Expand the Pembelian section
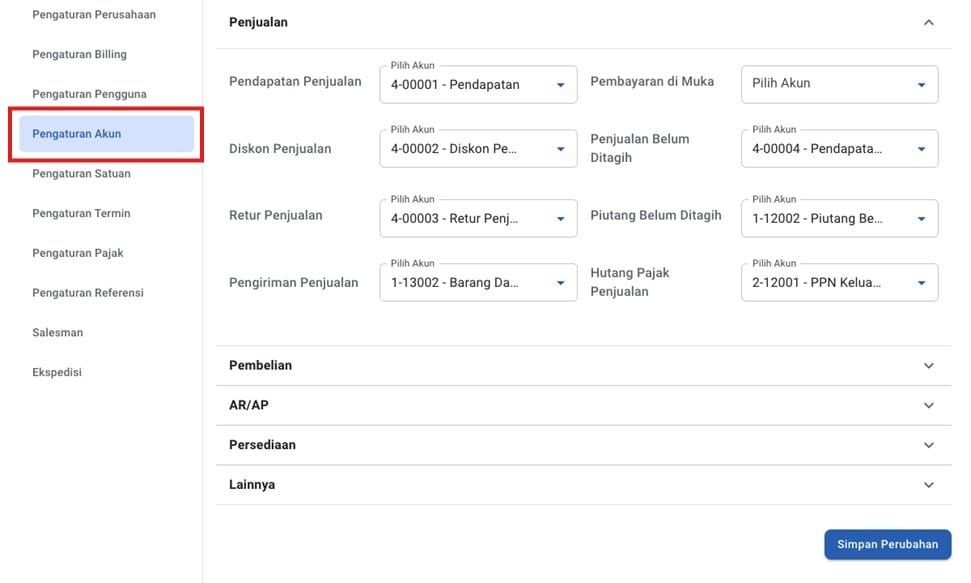The image size is (971, 583). 928,366
